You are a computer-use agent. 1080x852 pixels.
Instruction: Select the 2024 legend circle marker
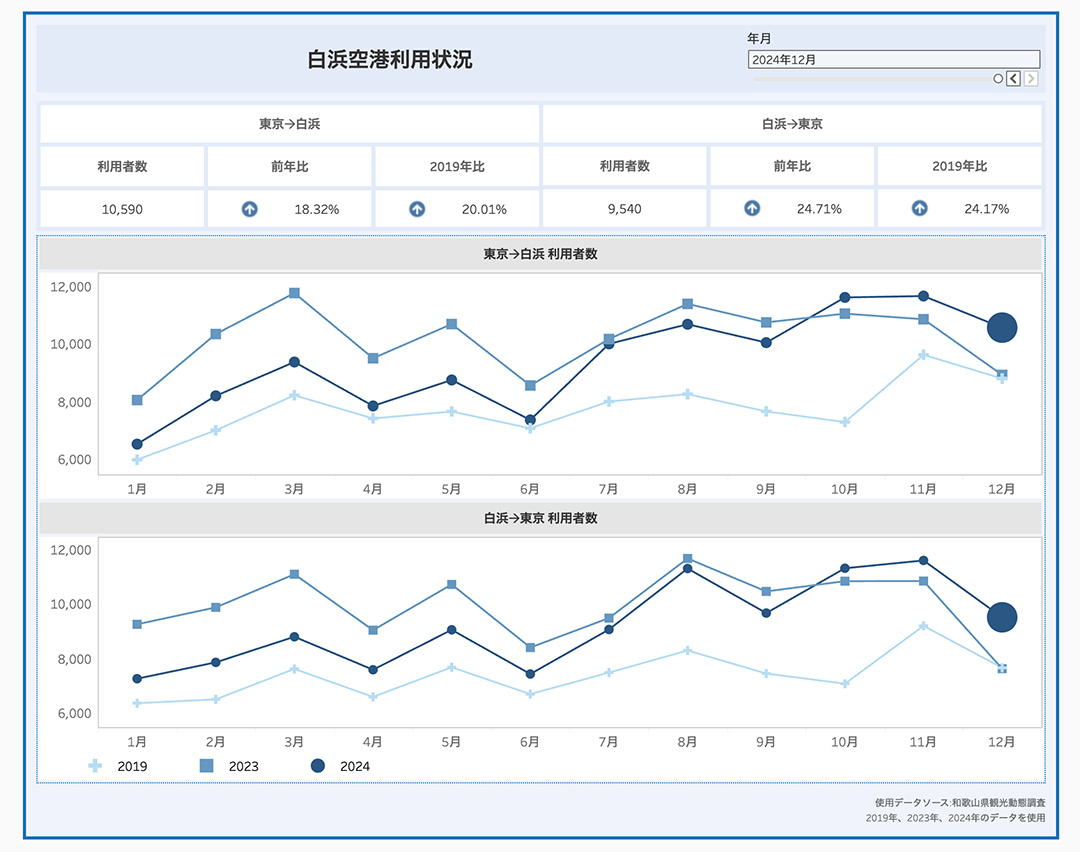[x=318, y=766]
